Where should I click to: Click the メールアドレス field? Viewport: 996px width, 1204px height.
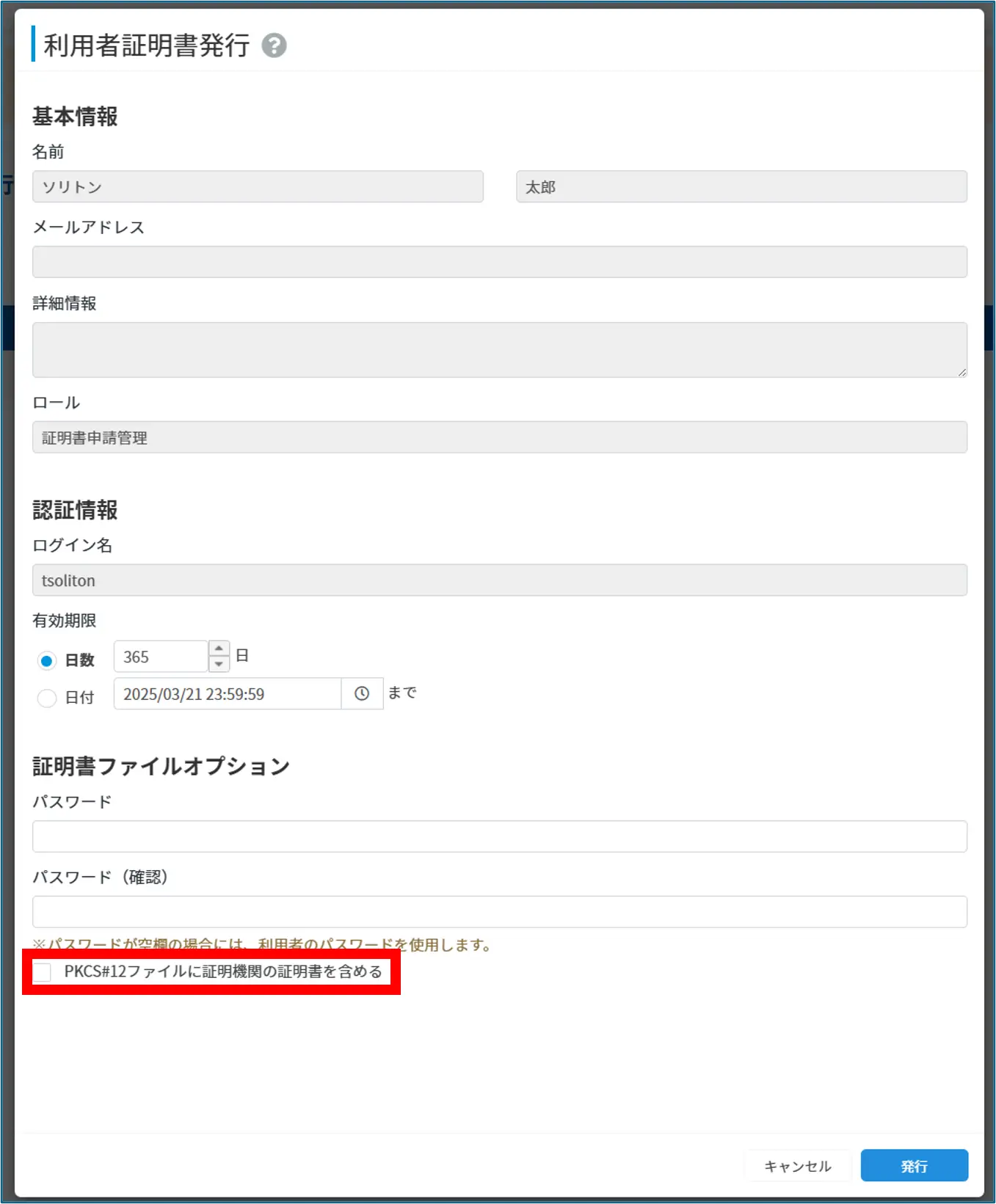pyautogui.click(x=499, y=262)
